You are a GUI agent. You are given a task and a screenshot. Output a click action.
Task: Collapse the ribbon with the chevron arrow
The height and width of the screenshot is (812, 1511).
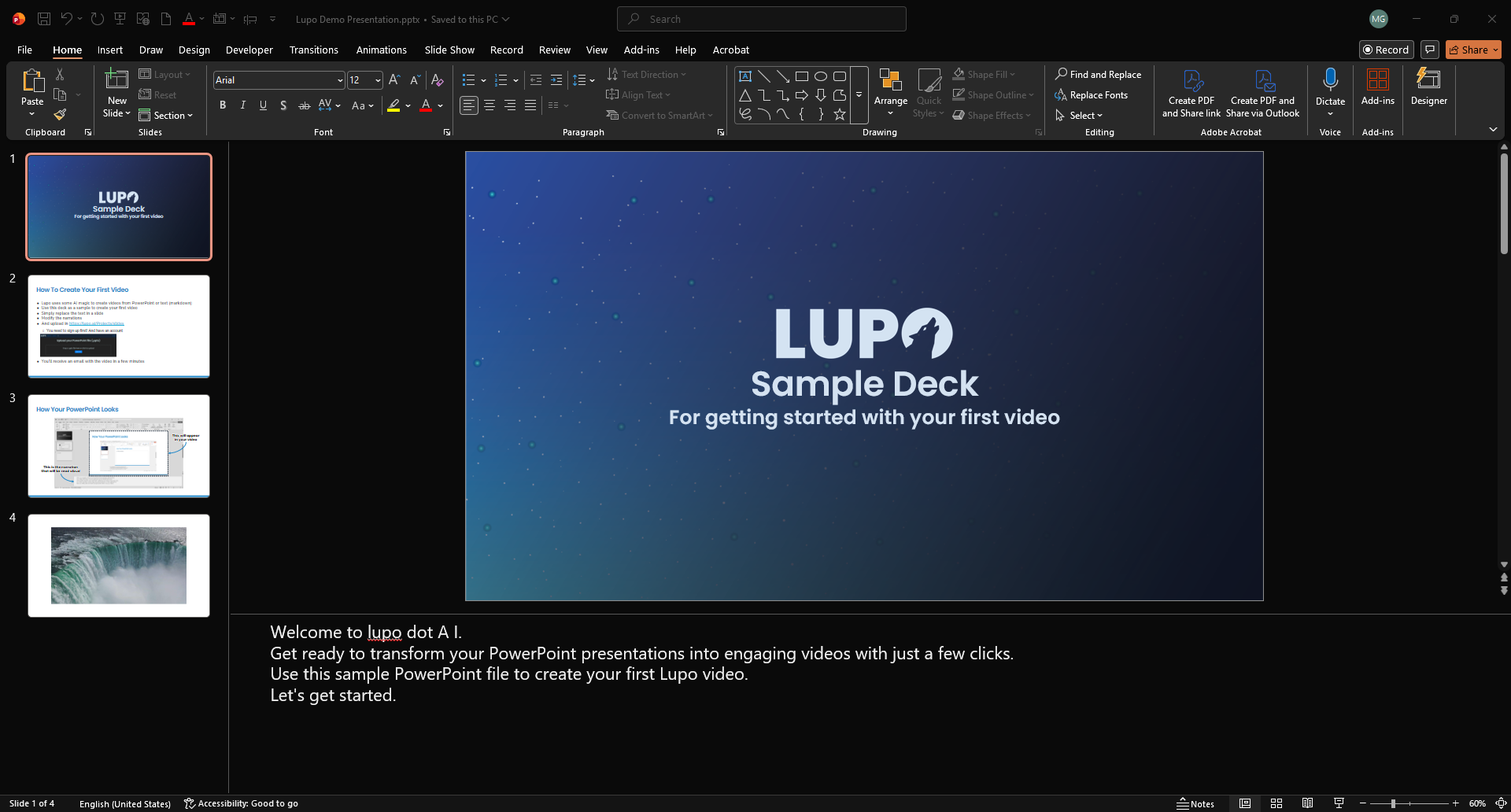point(1493,129)
